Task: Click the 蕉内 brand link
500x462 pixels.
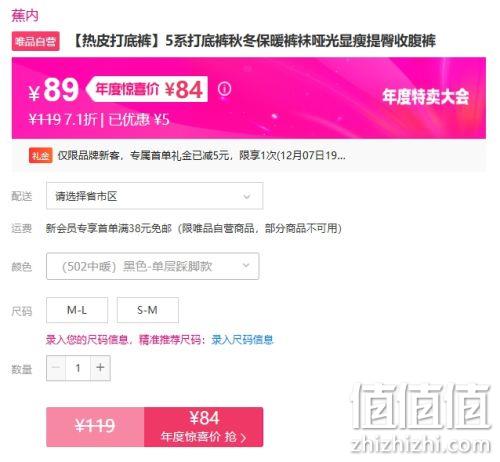Action: pos(25,16)
